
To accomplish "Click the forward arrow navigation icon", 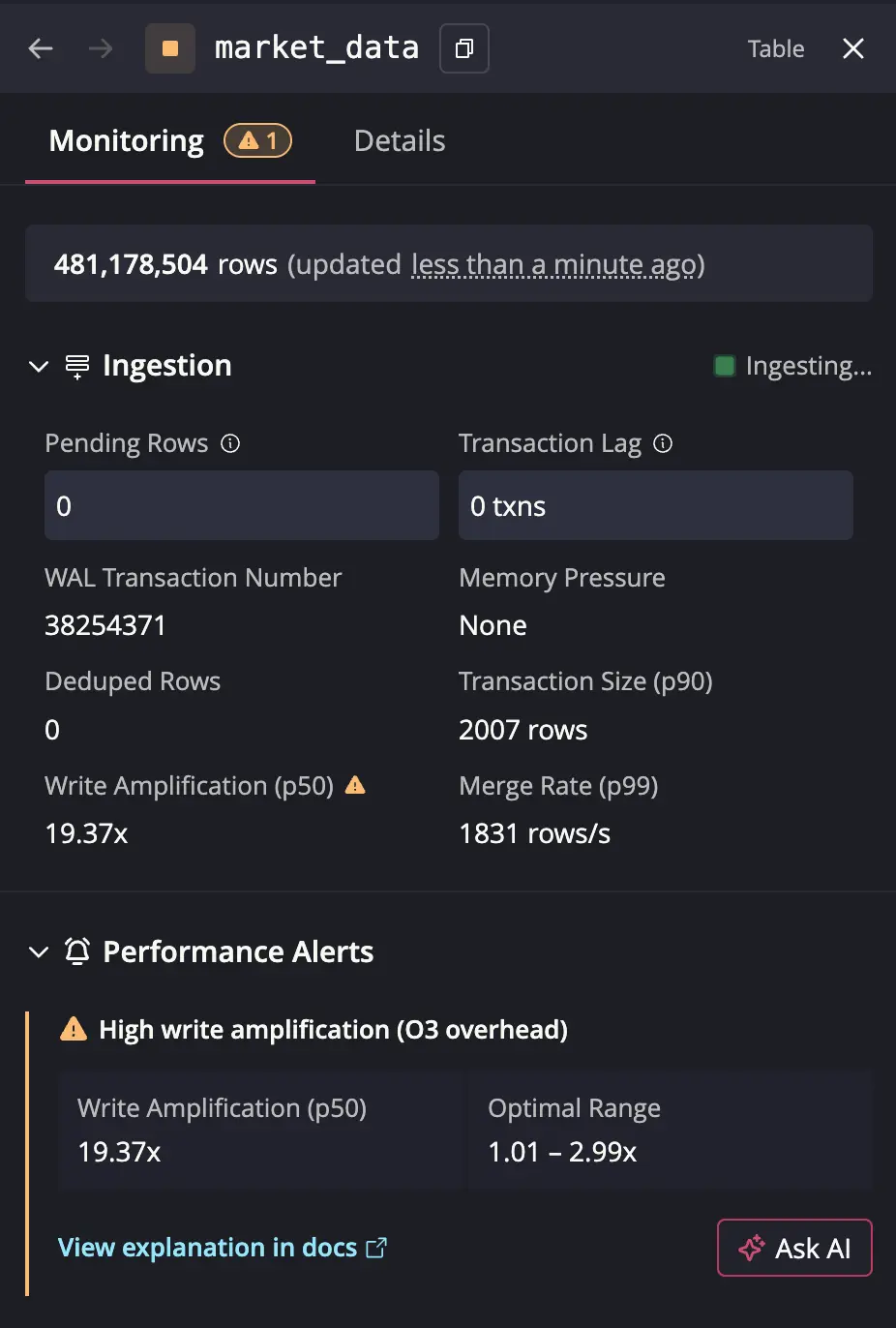I will click(x=101, y=48).
